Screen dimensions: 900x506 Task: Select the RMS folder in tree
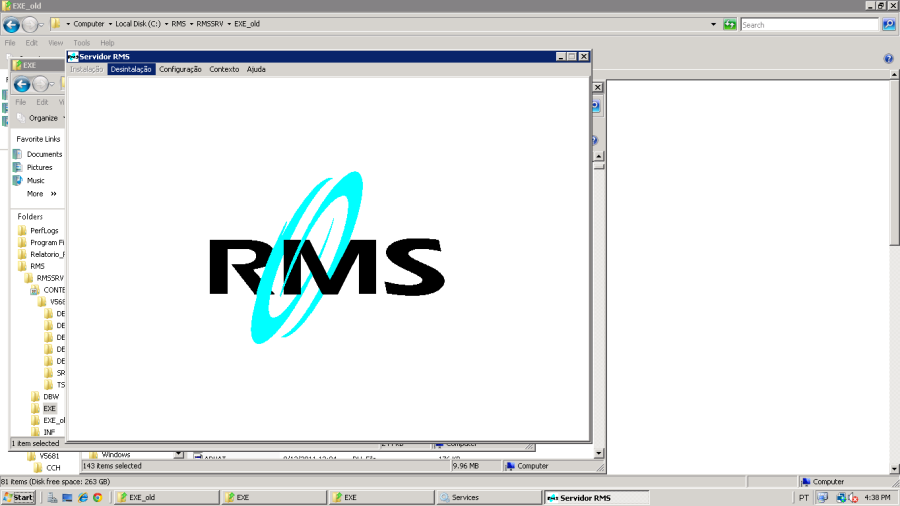(x=37, y=266)
